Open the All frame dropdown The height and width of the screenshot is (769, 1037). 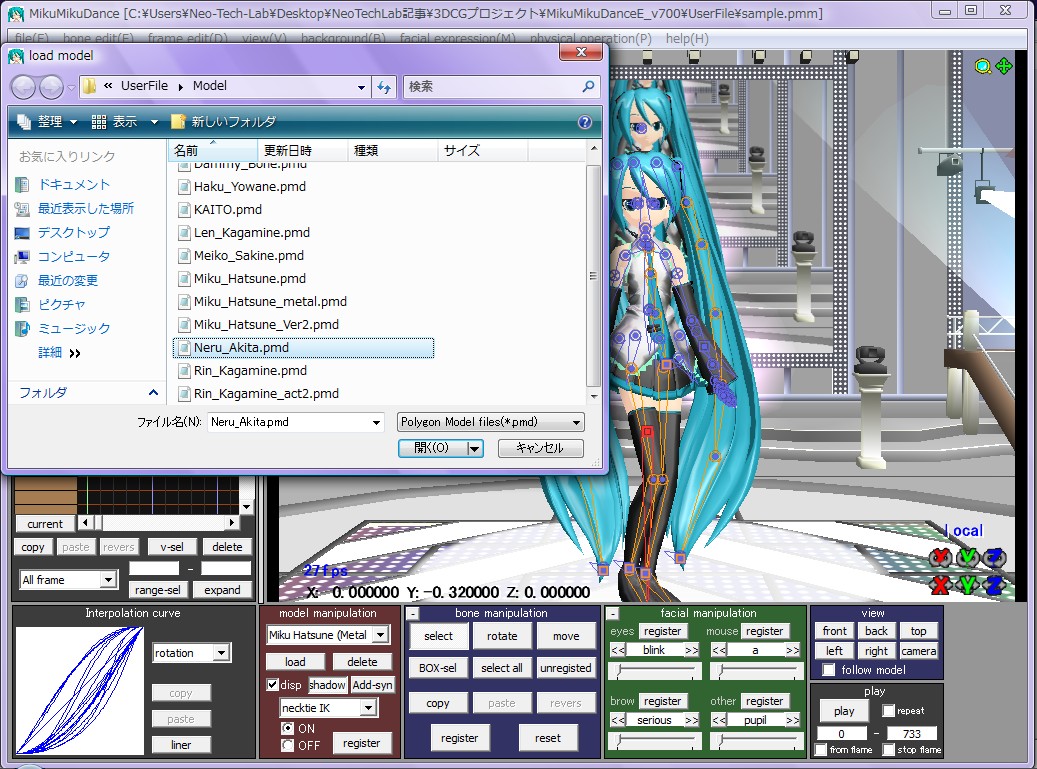coord(108,580)
